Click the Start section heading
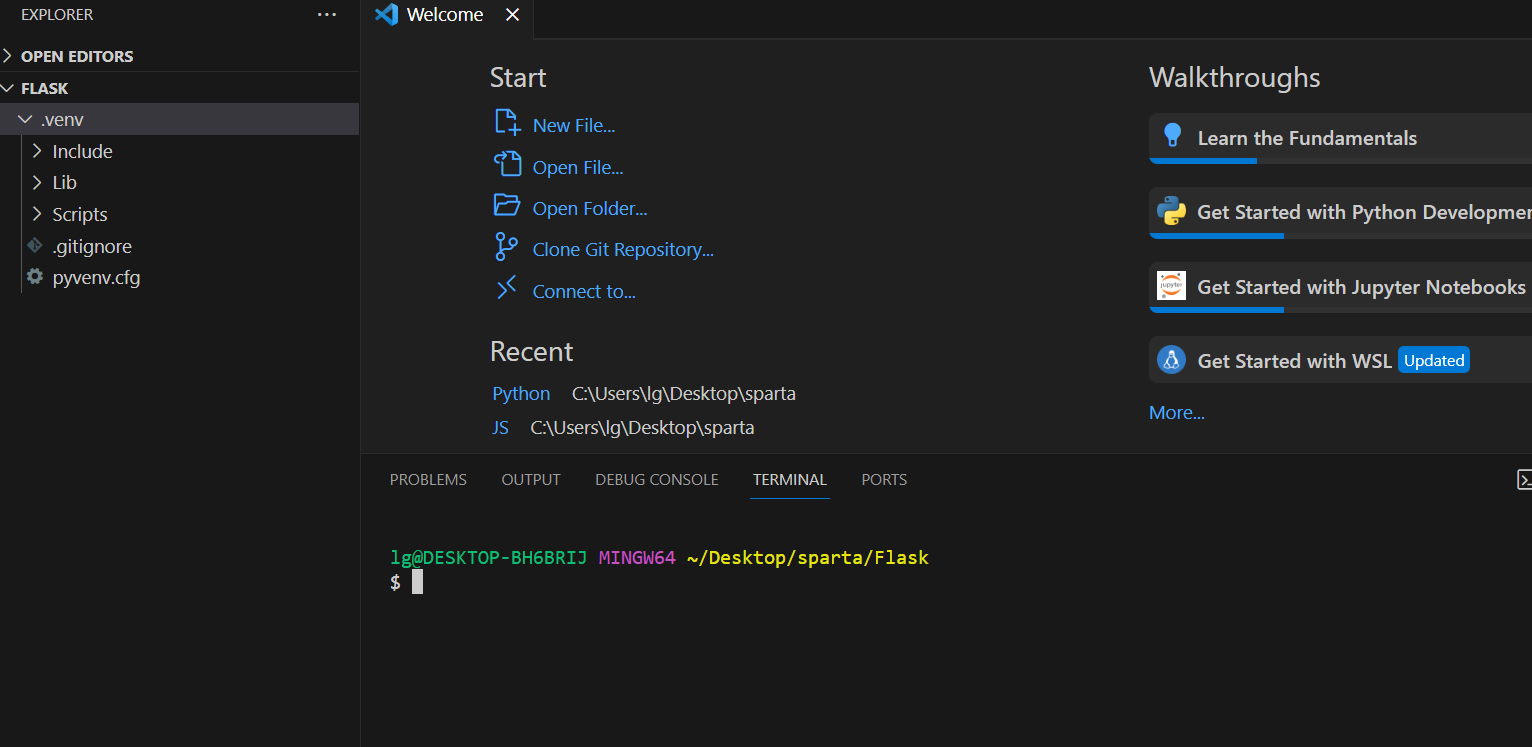This screenshot has height=747, width=1532. (x=518, y=78)
